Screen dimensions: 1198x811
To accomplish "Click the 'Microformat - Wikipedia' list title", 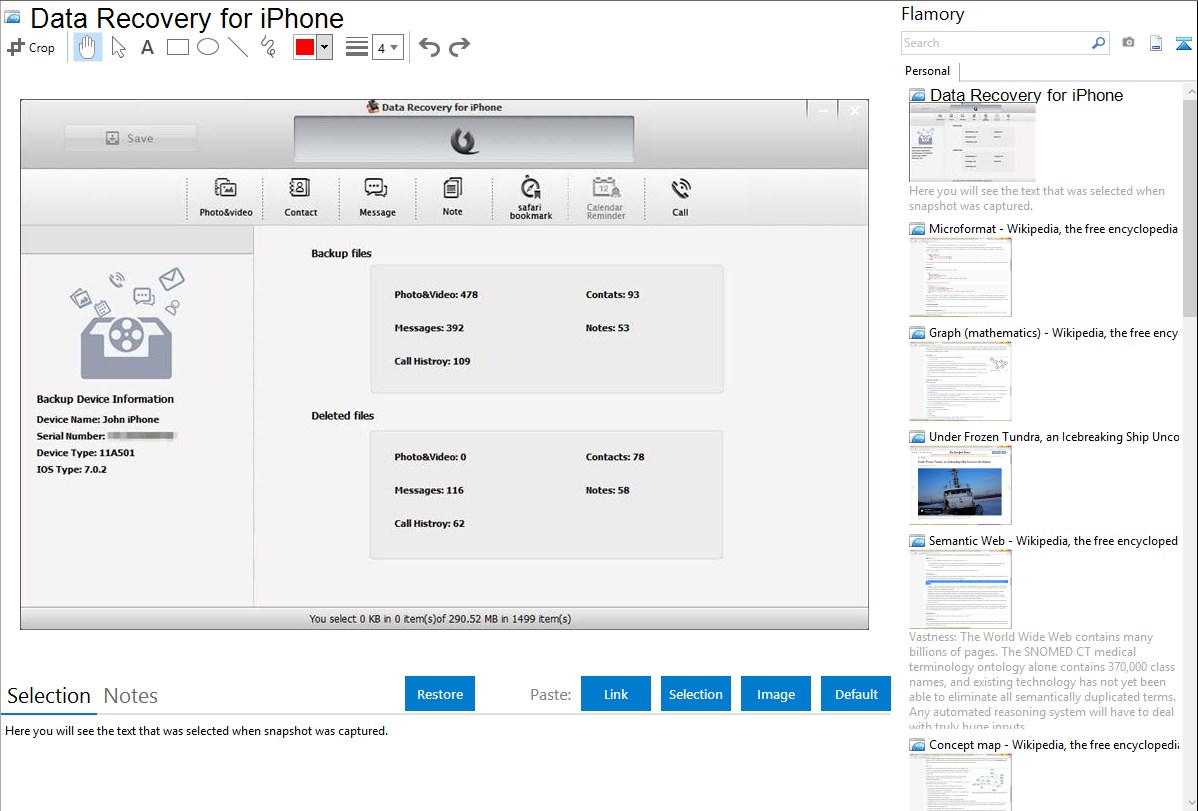I will pos(1053,229).
